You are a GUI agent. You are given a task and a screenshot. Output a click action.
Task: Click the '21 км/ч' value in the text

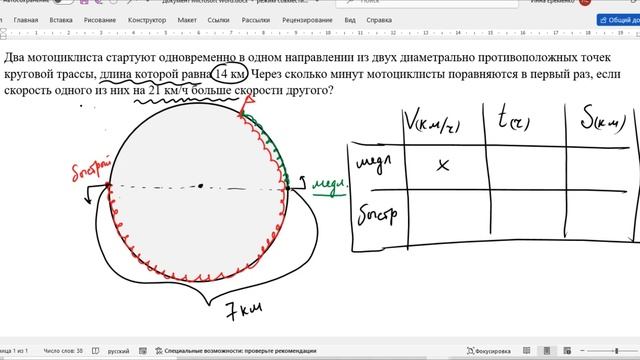[168, 90]
